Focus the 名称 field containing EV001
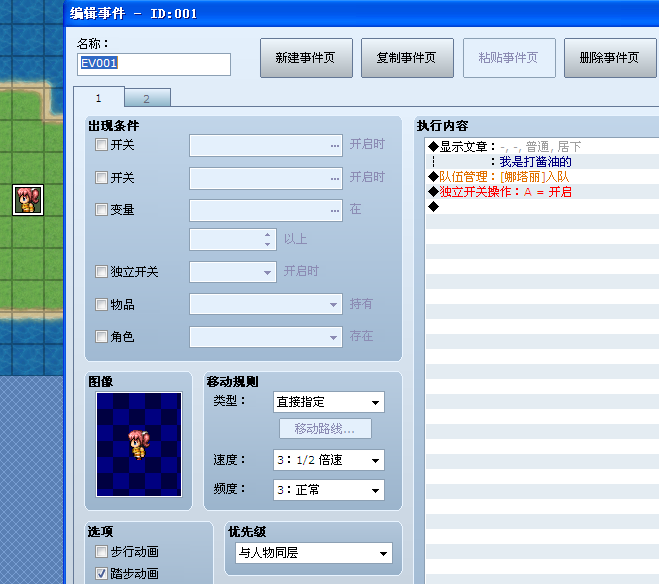 pos(153,64)
